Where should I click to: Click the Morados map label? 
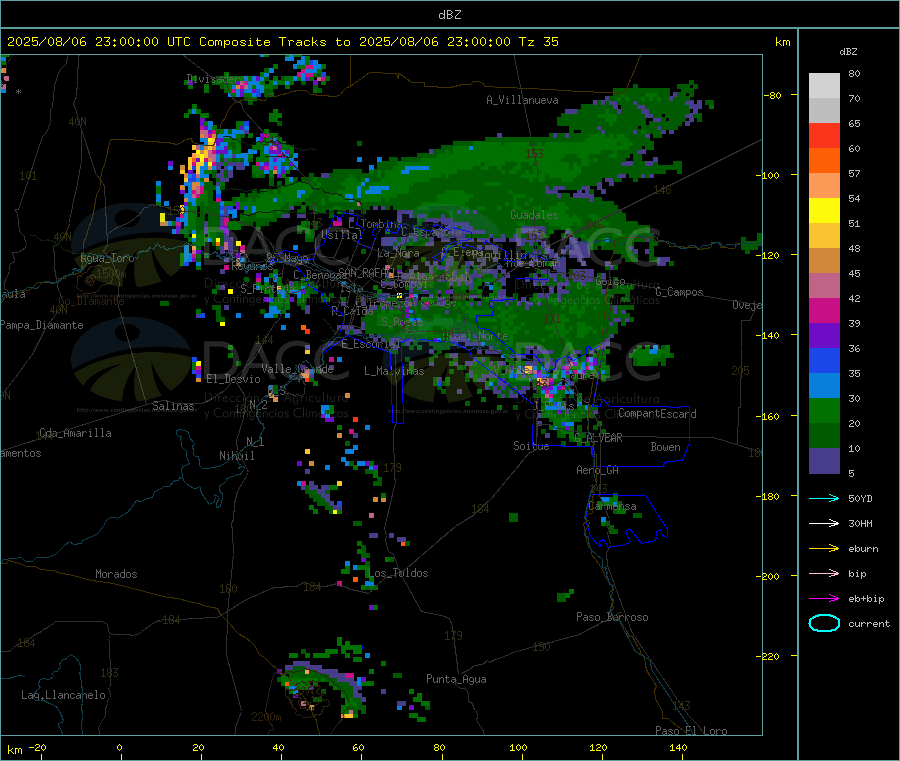(116, 574)
